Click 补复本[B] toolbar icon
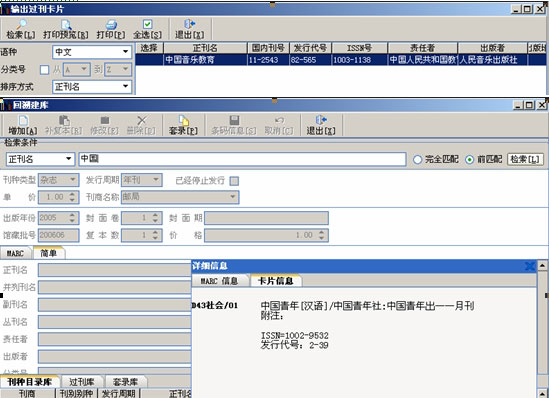 pyautogui.click(x=63, y=125)
